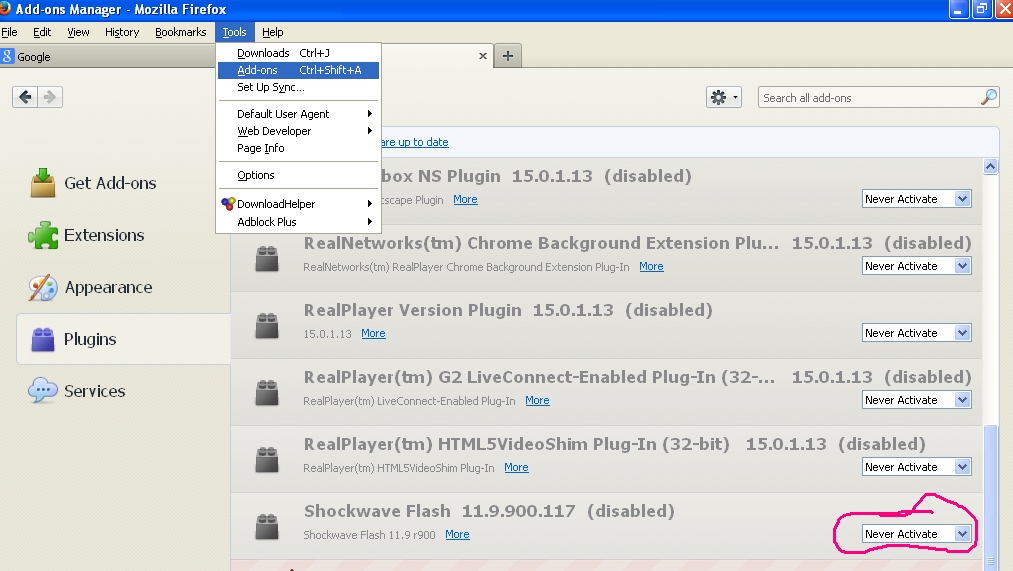This screenshot has width=1013, height=571.
Task: Open Never Activate dropdown for G2 LiveConnect Plug-In
Action: [x=916, y=400]
